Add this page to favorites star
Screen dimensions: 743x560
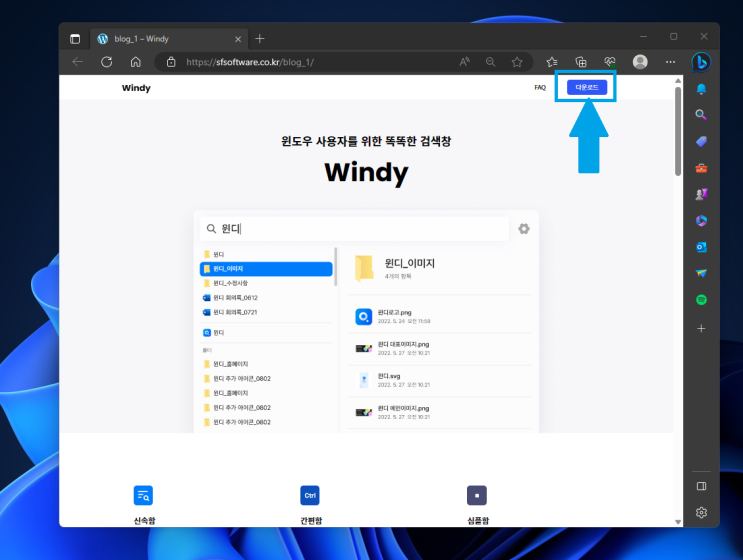pyautogui.click(x=517, y=62)
